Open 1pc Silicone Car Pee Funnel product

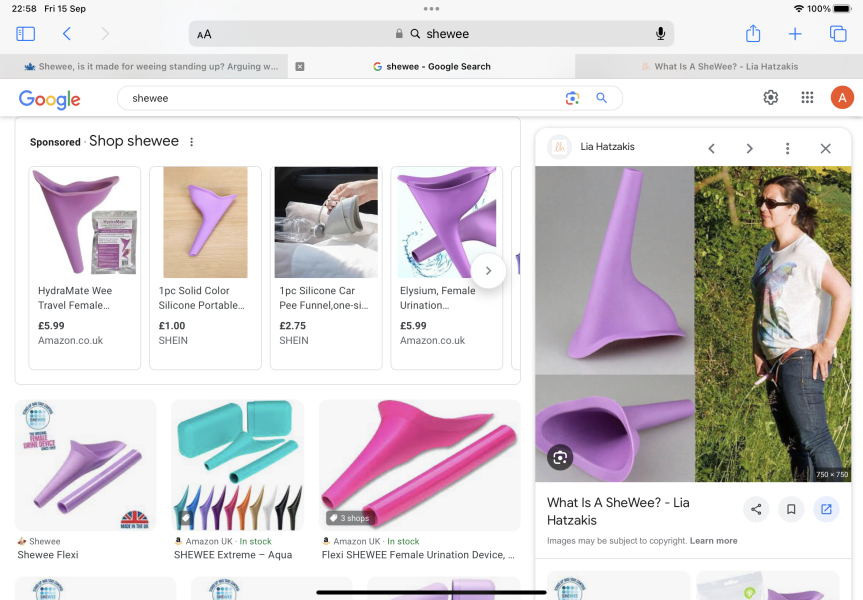pyautogui.click(x=326, y=268)
